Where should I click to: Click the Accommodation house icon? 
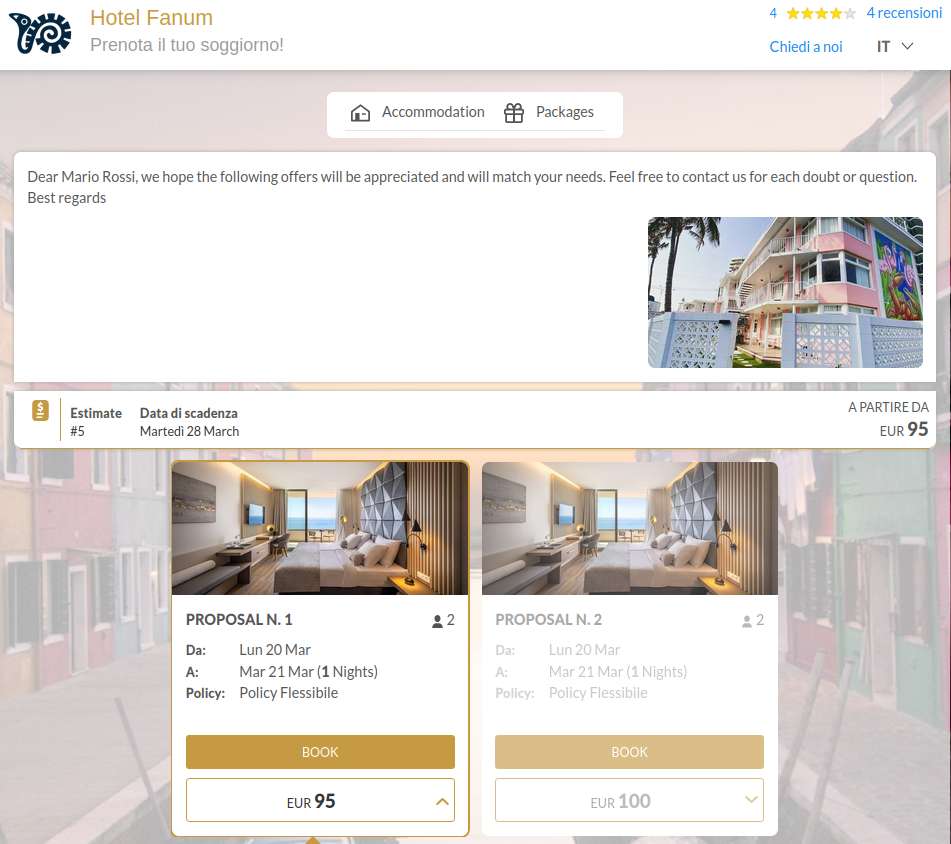pyautogui.click(x=360, y=113)
